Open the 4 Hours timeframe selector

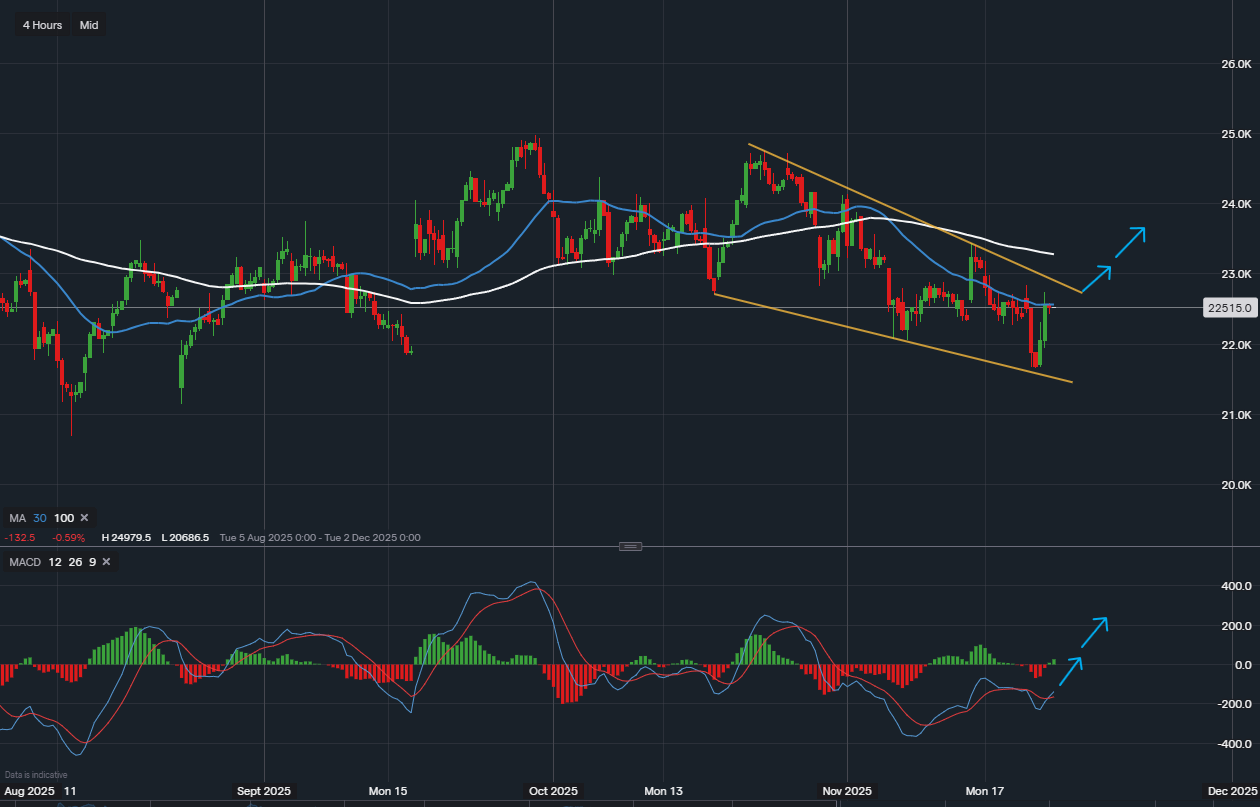click(42, 25)
